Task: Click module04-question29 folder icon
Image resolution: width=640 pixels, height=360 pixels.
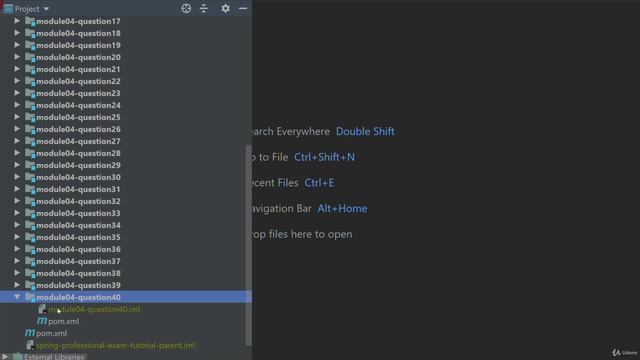Action: [x=30, y=165]
